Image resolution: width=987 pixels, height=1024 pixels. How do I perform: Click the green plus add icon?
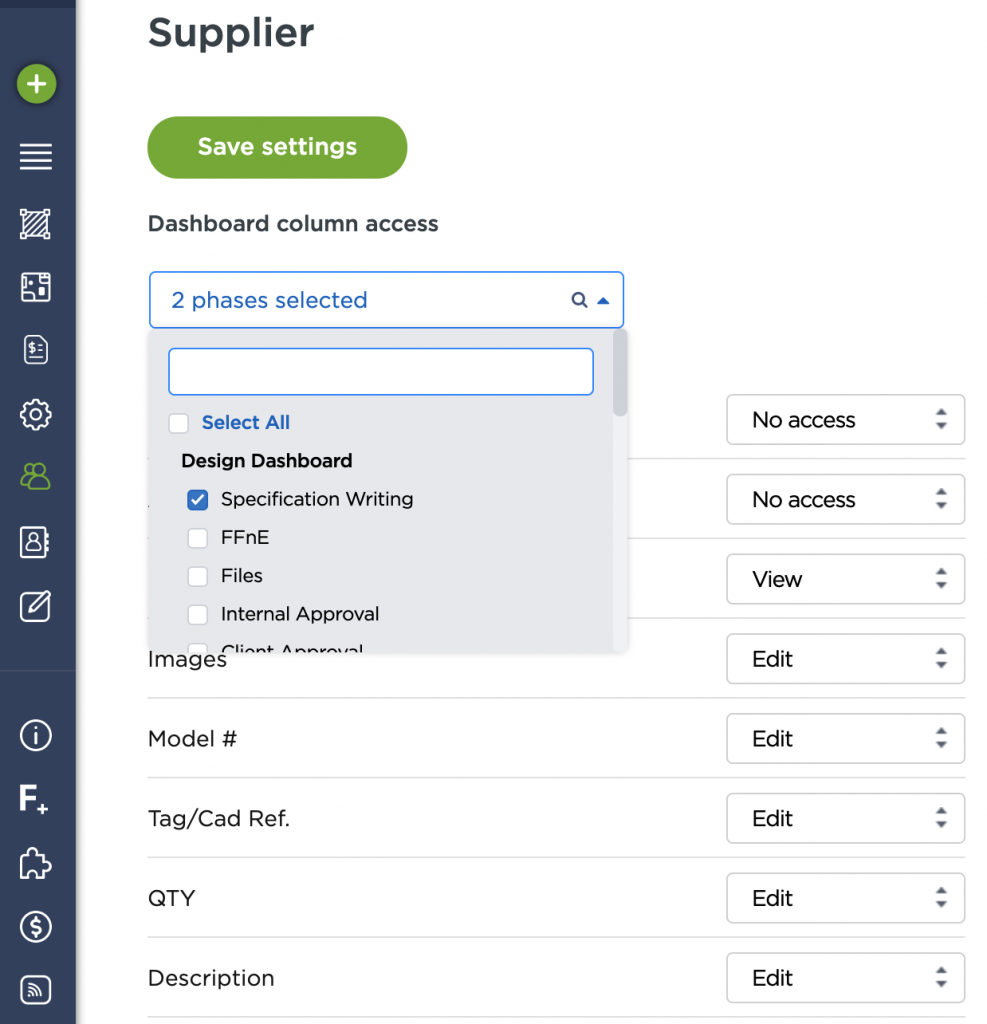click(36, 84)
